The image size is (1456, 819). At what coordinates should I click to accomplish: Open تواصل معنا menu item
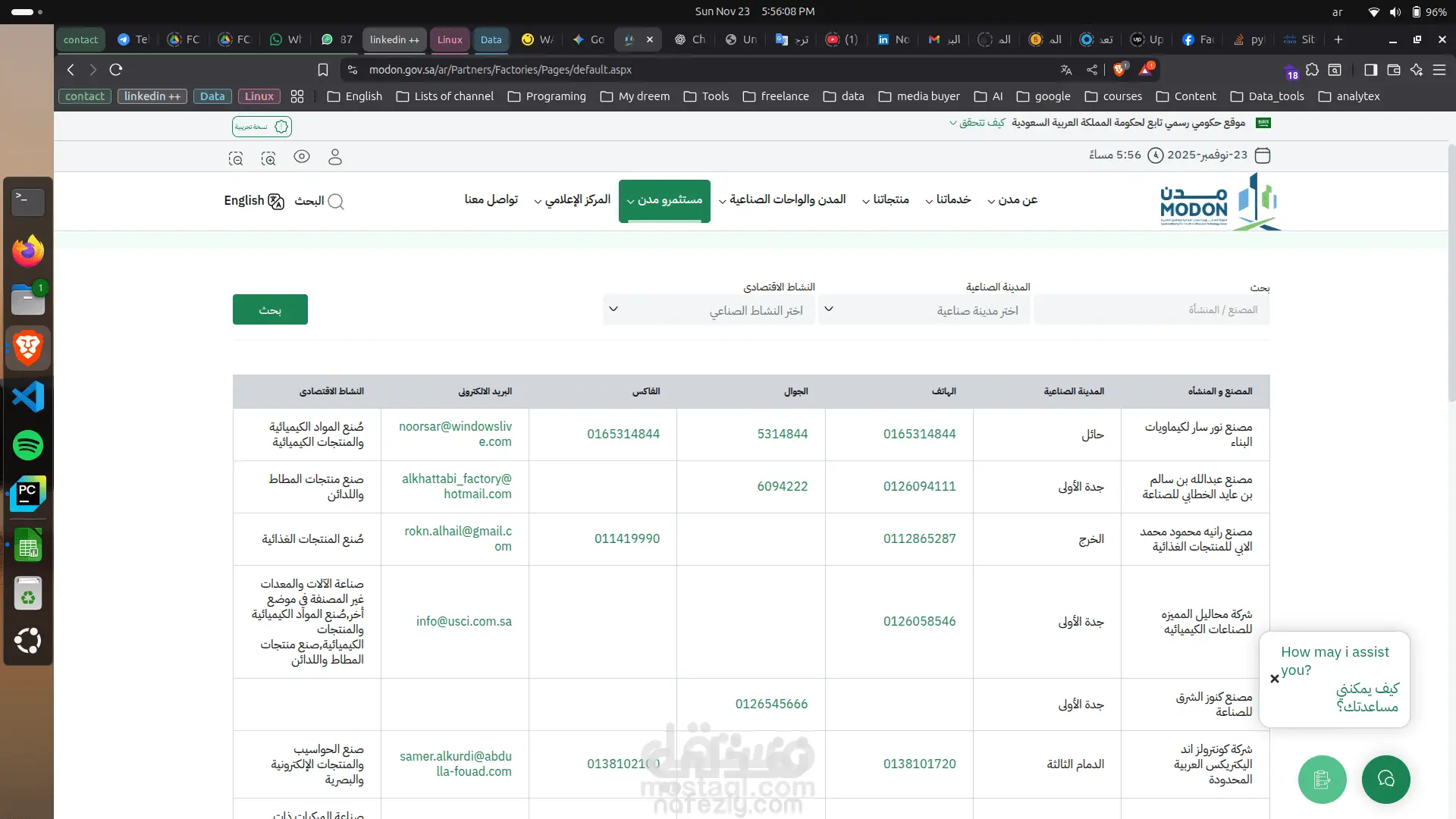[x=491, y=199]
